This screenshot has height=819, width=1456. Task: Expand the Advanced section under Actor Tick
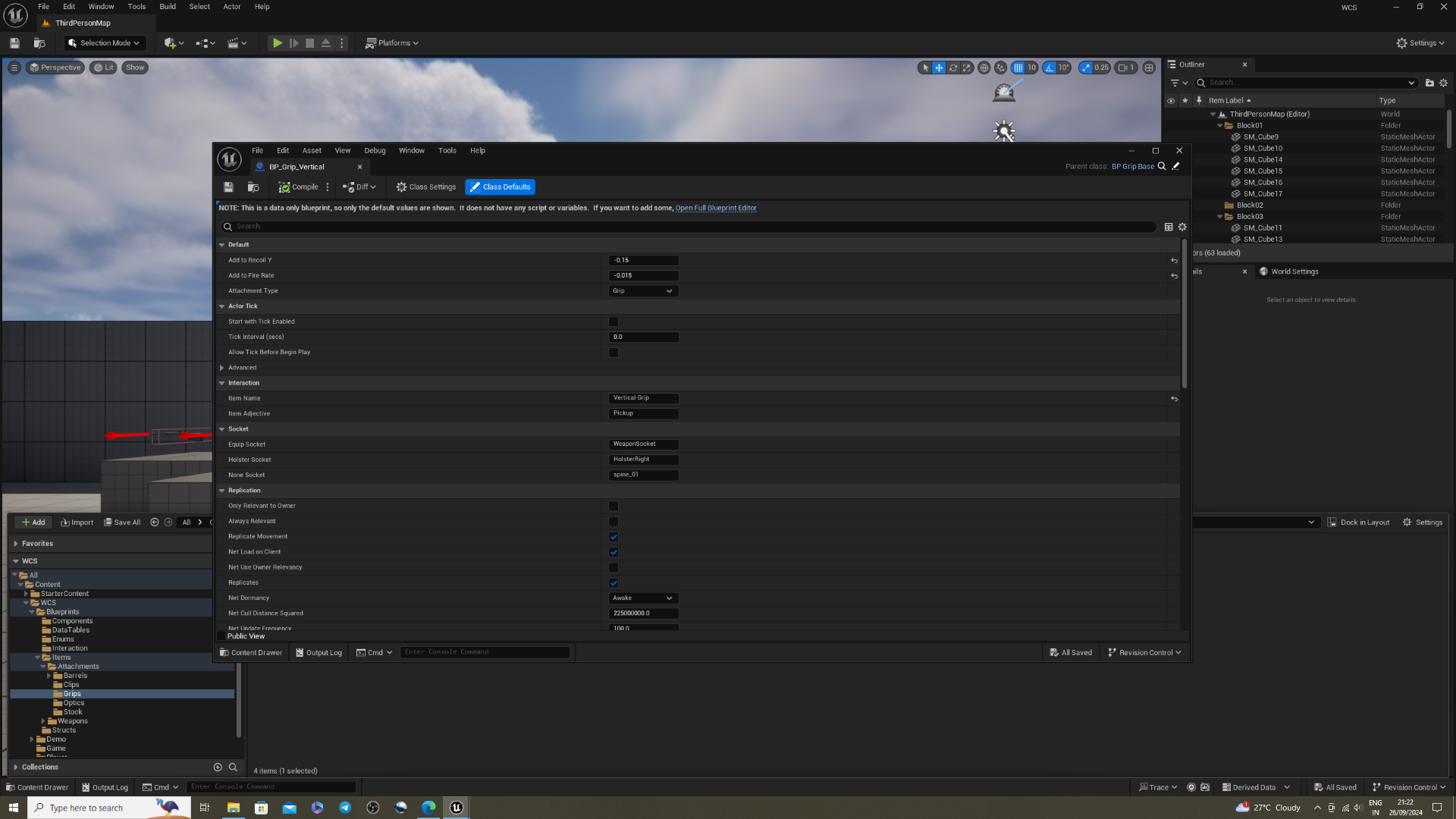click(222, 368)
